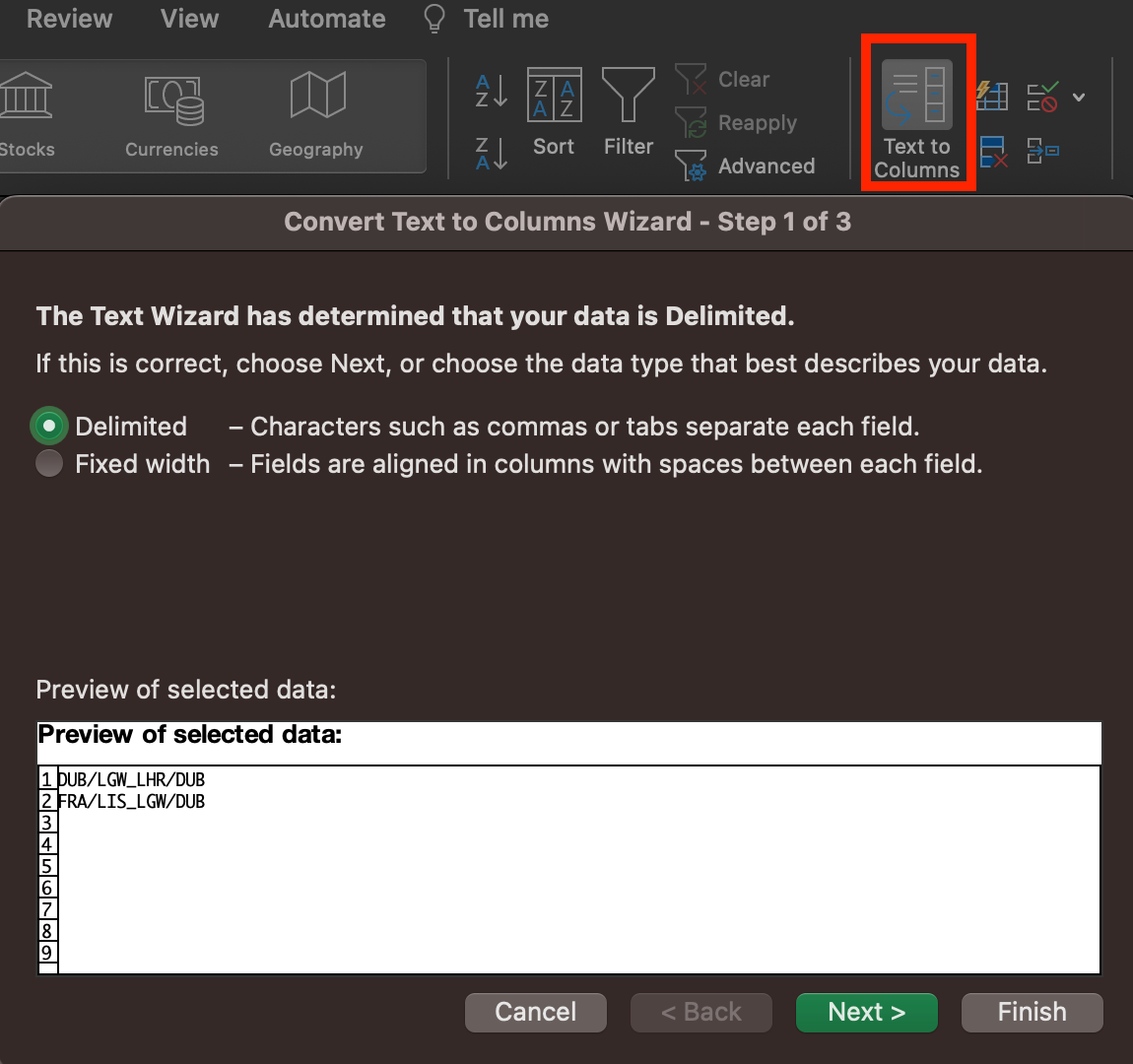
Task: Choose the Currencies data type
Action: pos(172,114)
